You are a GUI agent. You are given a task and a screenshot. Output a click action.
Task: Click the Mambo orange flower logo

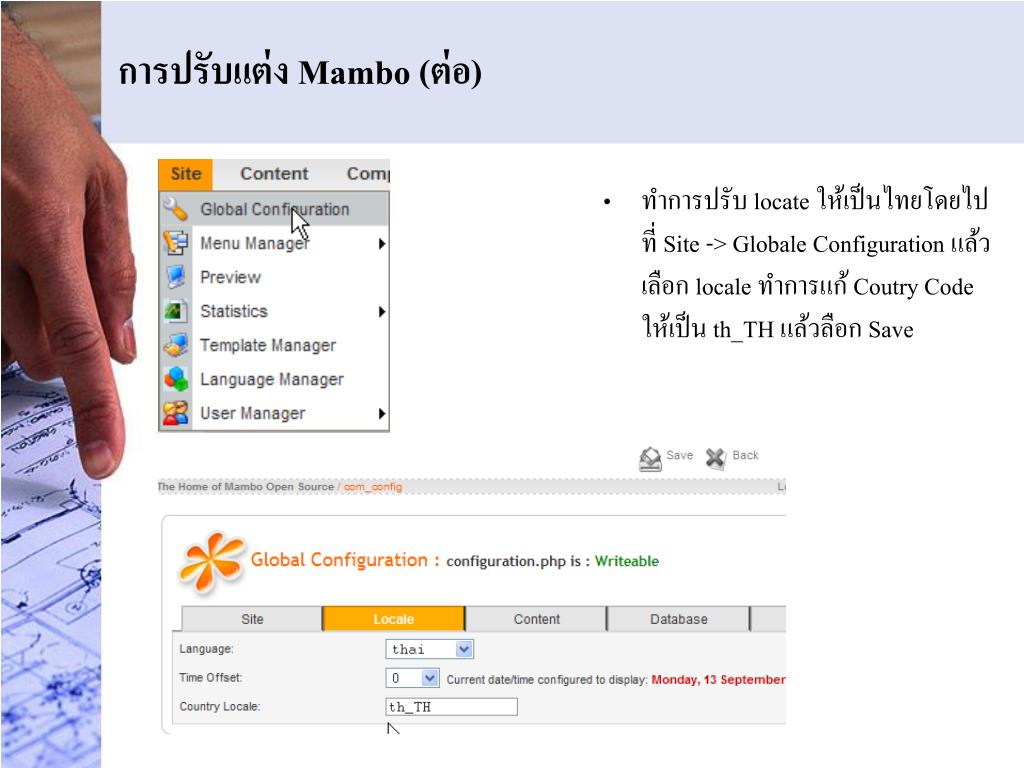[x=212, y=562]
